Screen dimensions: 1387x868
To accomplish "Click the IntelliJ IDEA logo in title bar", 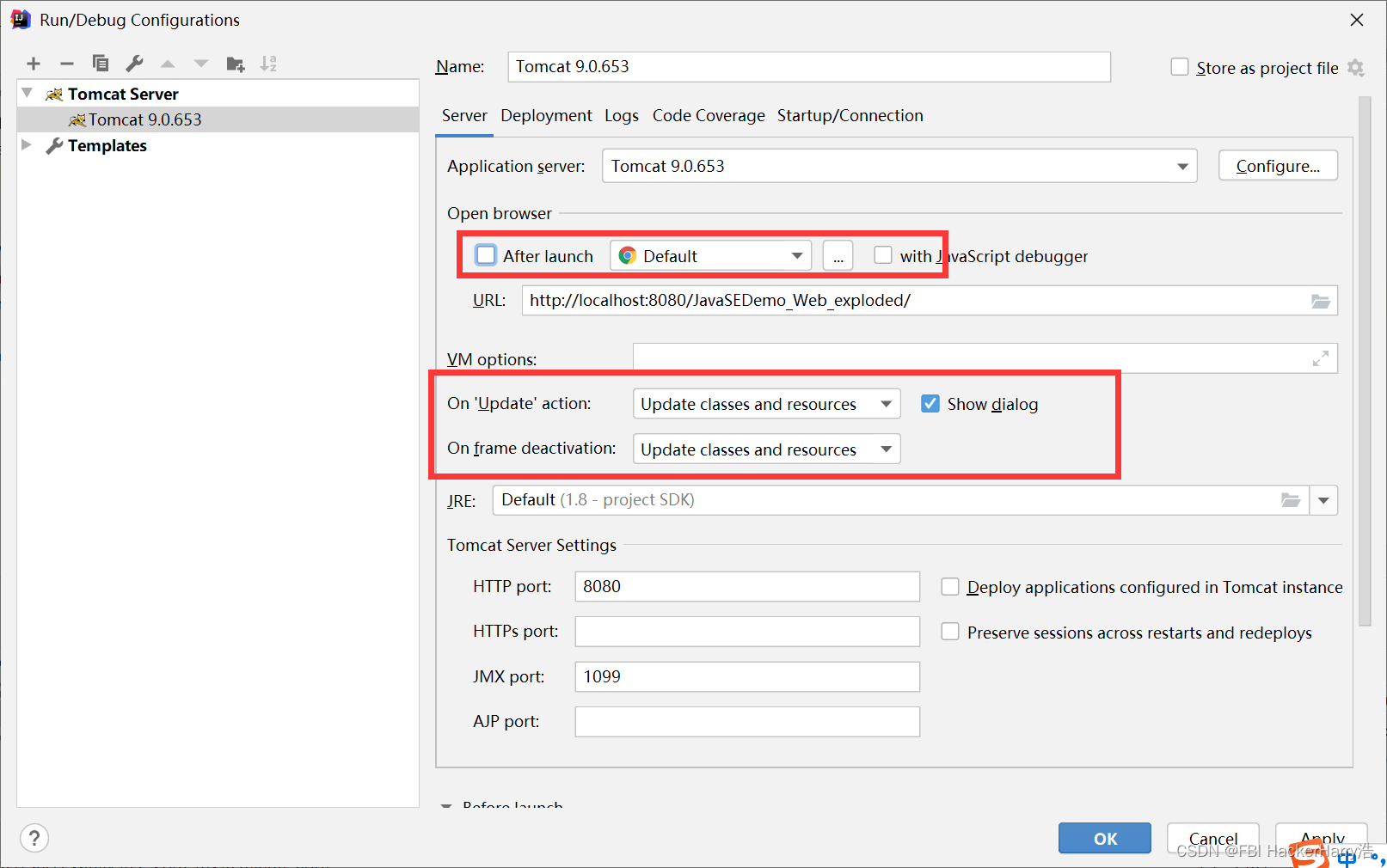I will coord(21,20).
